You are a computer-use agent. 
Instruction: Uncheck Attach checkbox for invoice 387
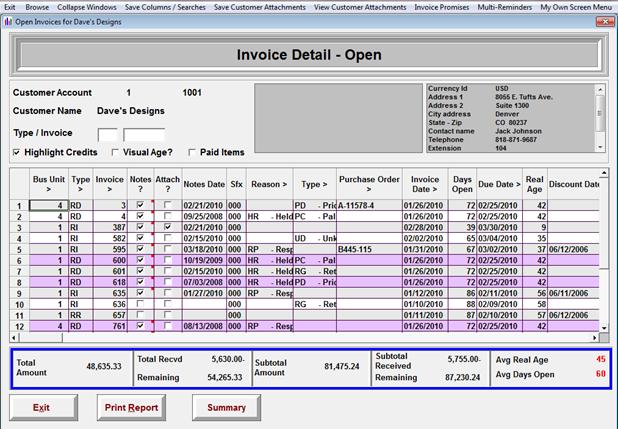168,227
